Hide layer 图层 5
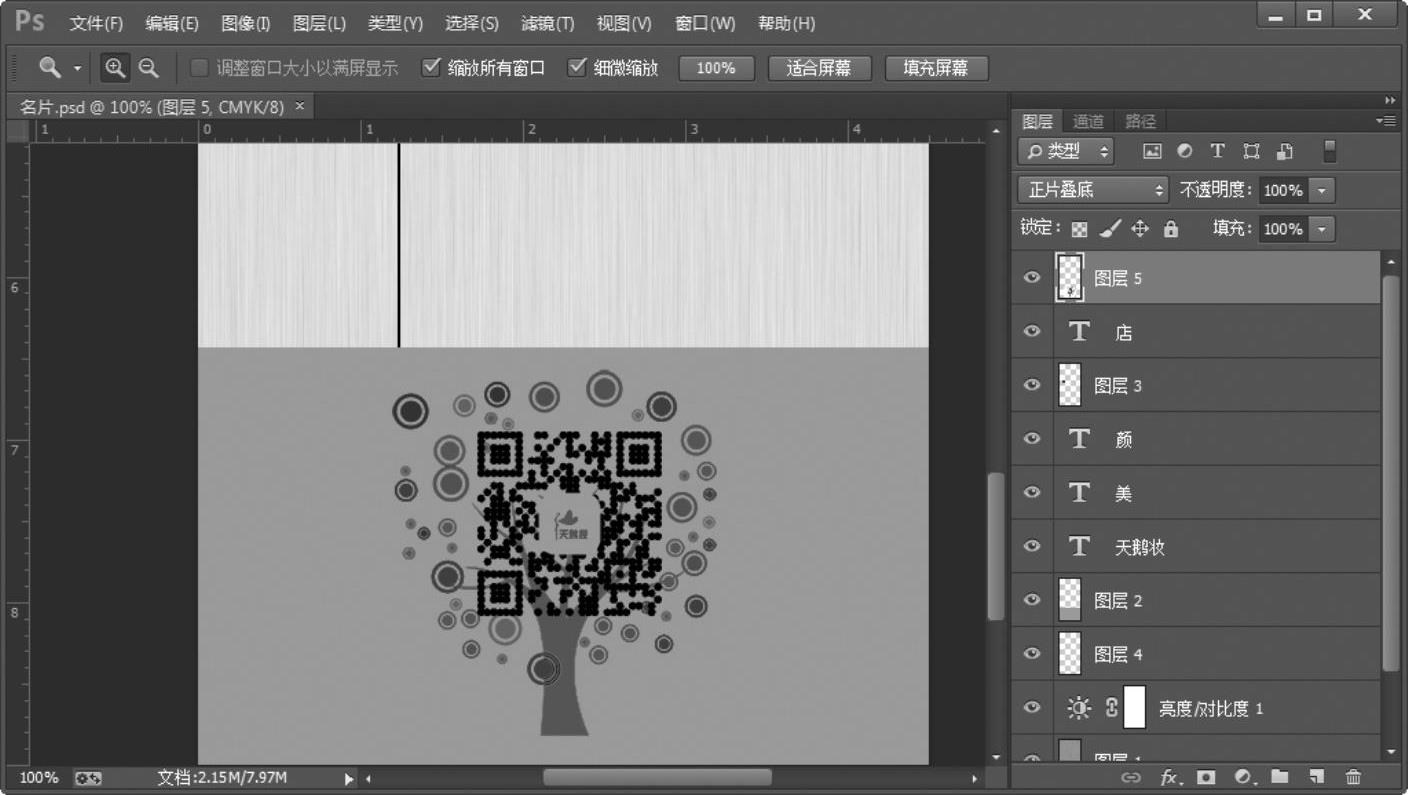This screenshot has height=795, width=1408. 1032,278
